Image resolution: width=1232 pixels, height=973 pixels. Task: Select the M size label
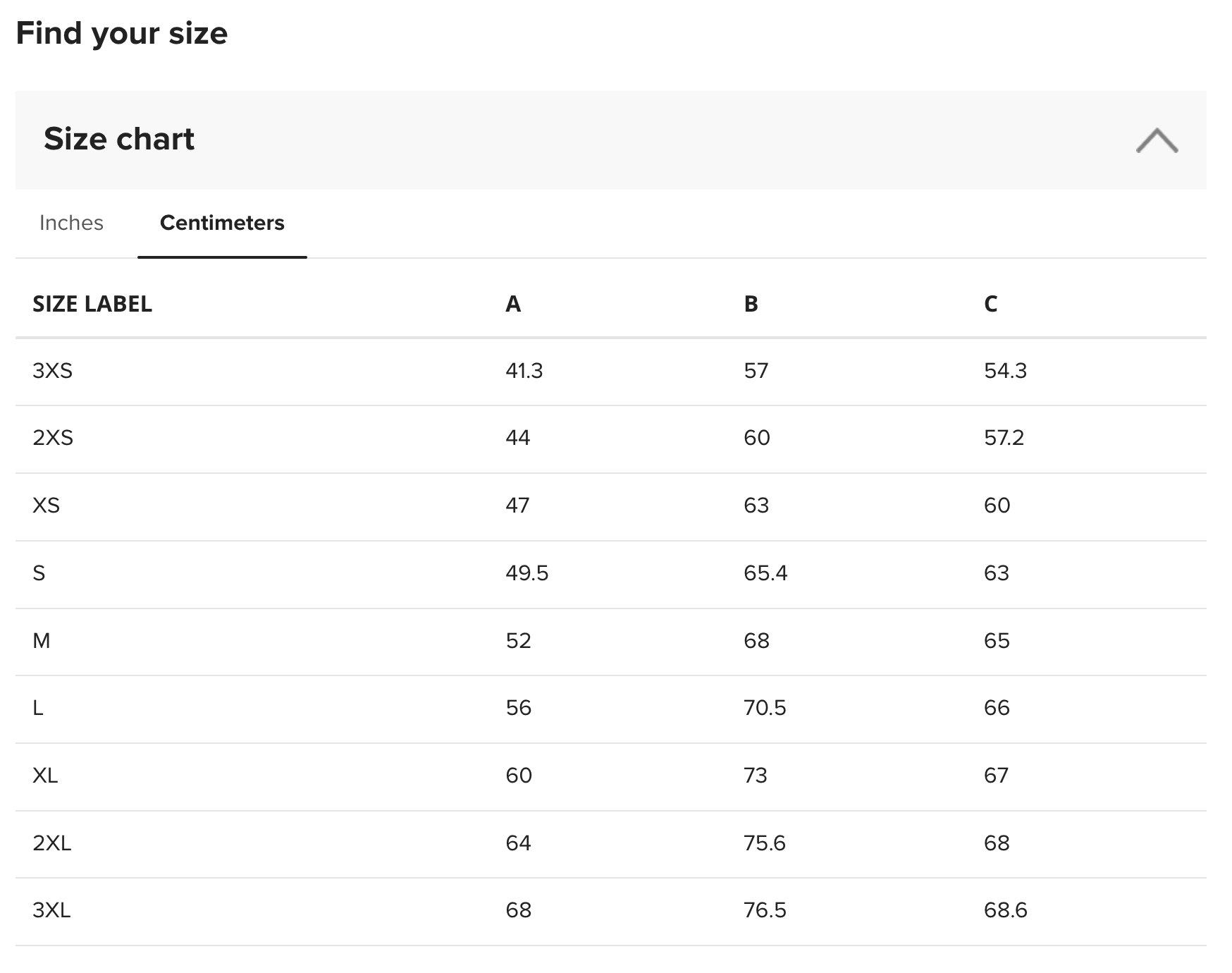point(42,641)
